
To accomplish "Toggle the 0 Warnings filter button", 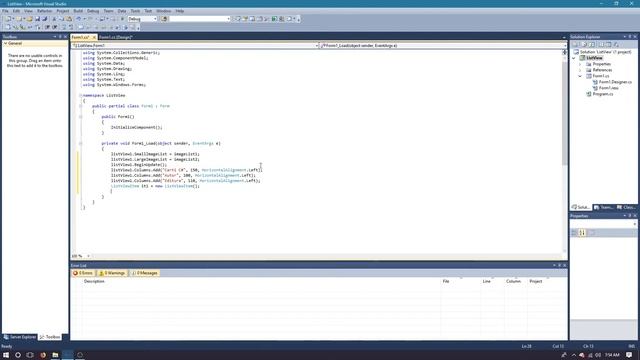I will coord(112,273).
